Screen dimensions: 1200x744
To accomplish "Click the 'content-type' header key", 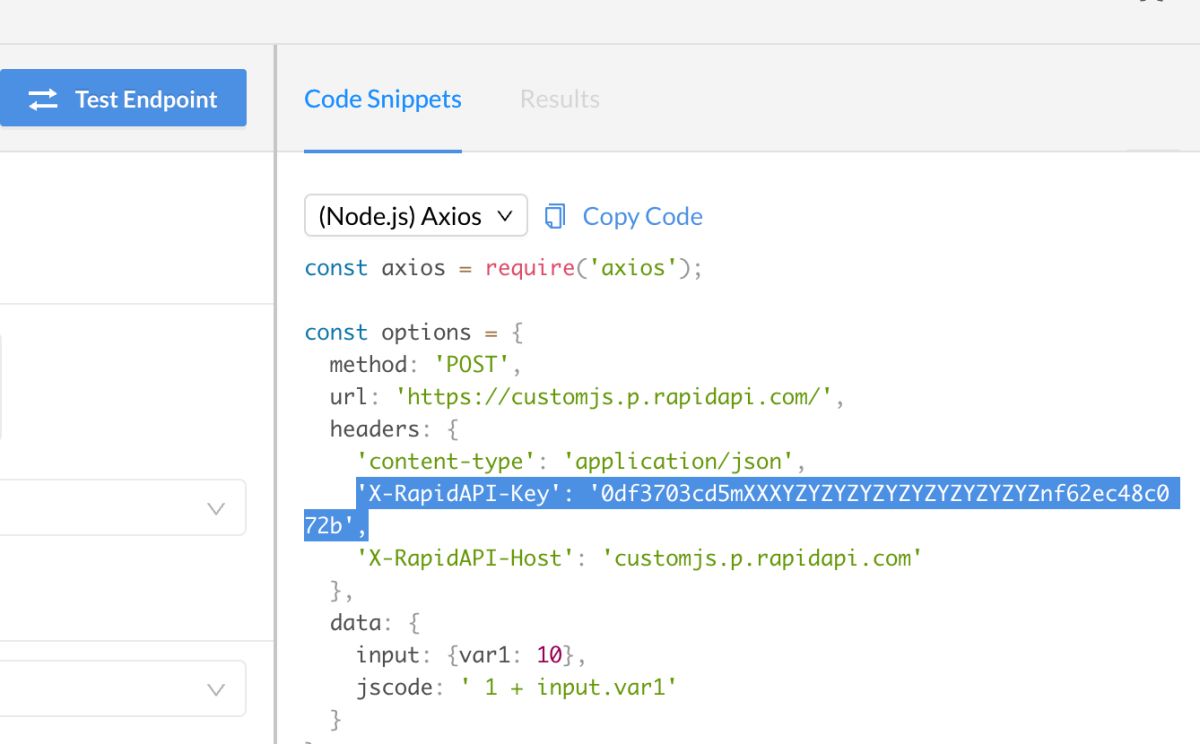I will pos(447,461).
